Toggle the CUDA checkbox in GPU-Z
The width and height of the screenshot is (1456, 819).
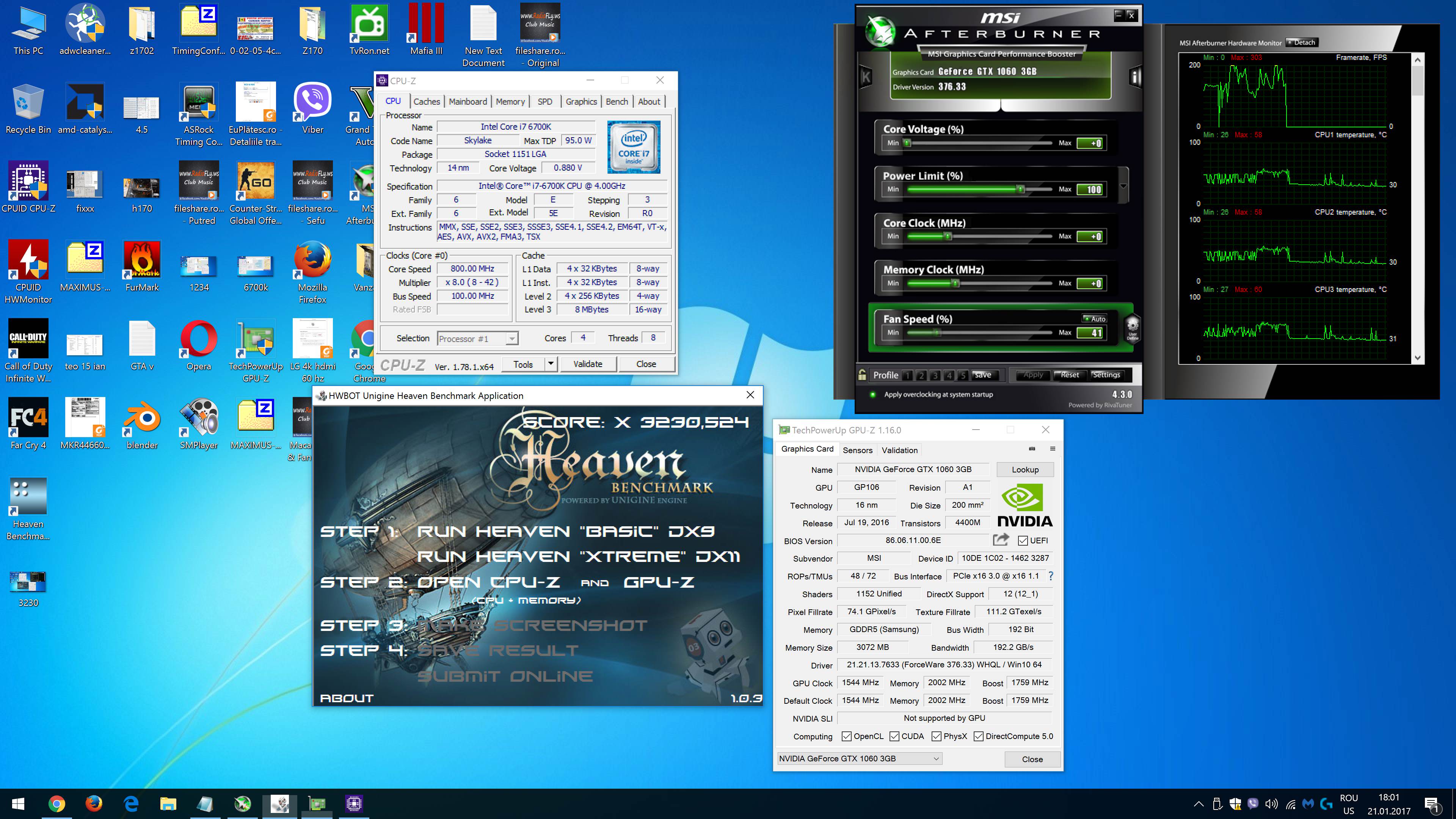point(894,736)
